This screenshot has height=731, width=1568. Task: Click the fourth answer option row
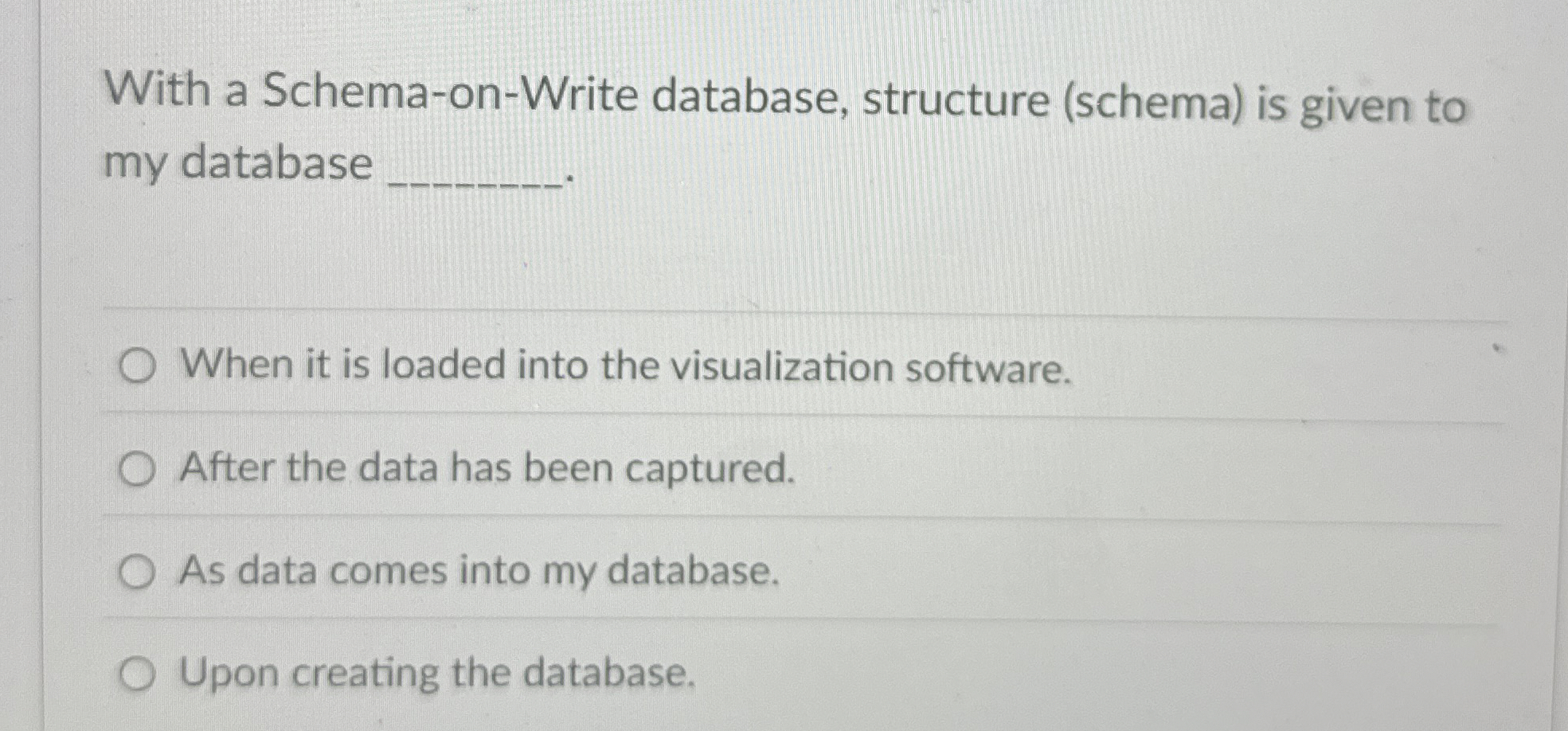click(717, 674)
